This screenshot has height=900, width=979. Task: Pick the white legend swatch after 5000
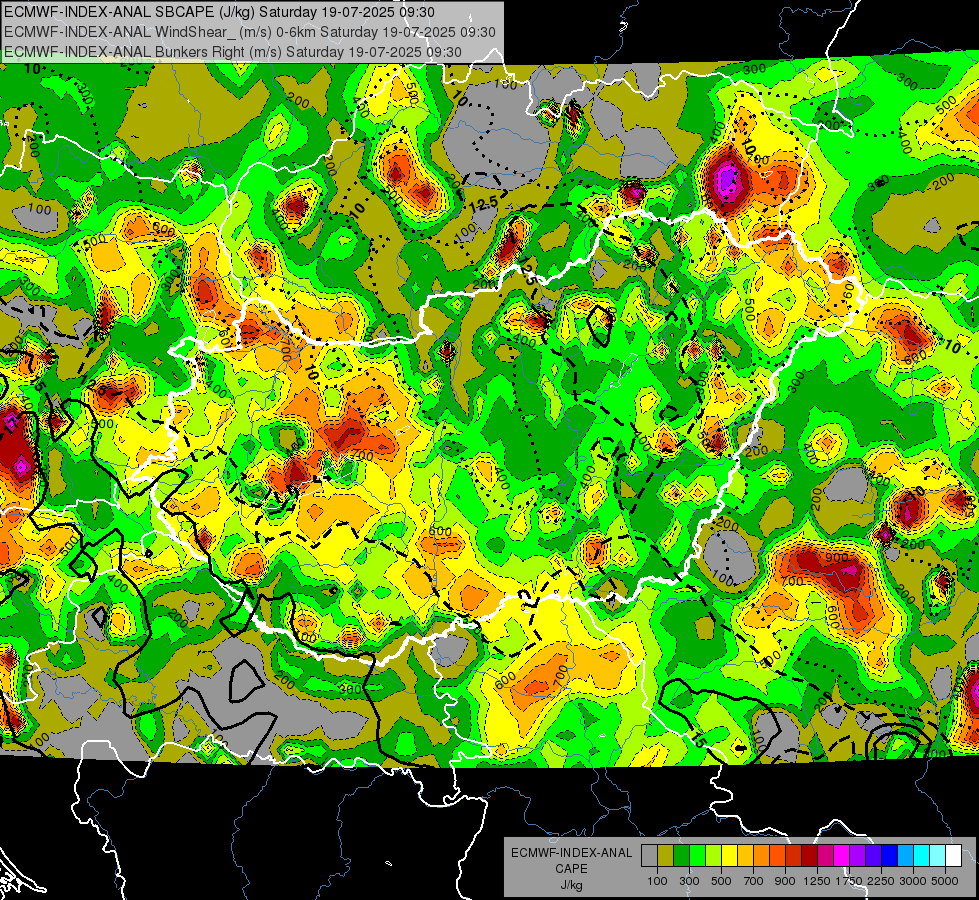953,856
